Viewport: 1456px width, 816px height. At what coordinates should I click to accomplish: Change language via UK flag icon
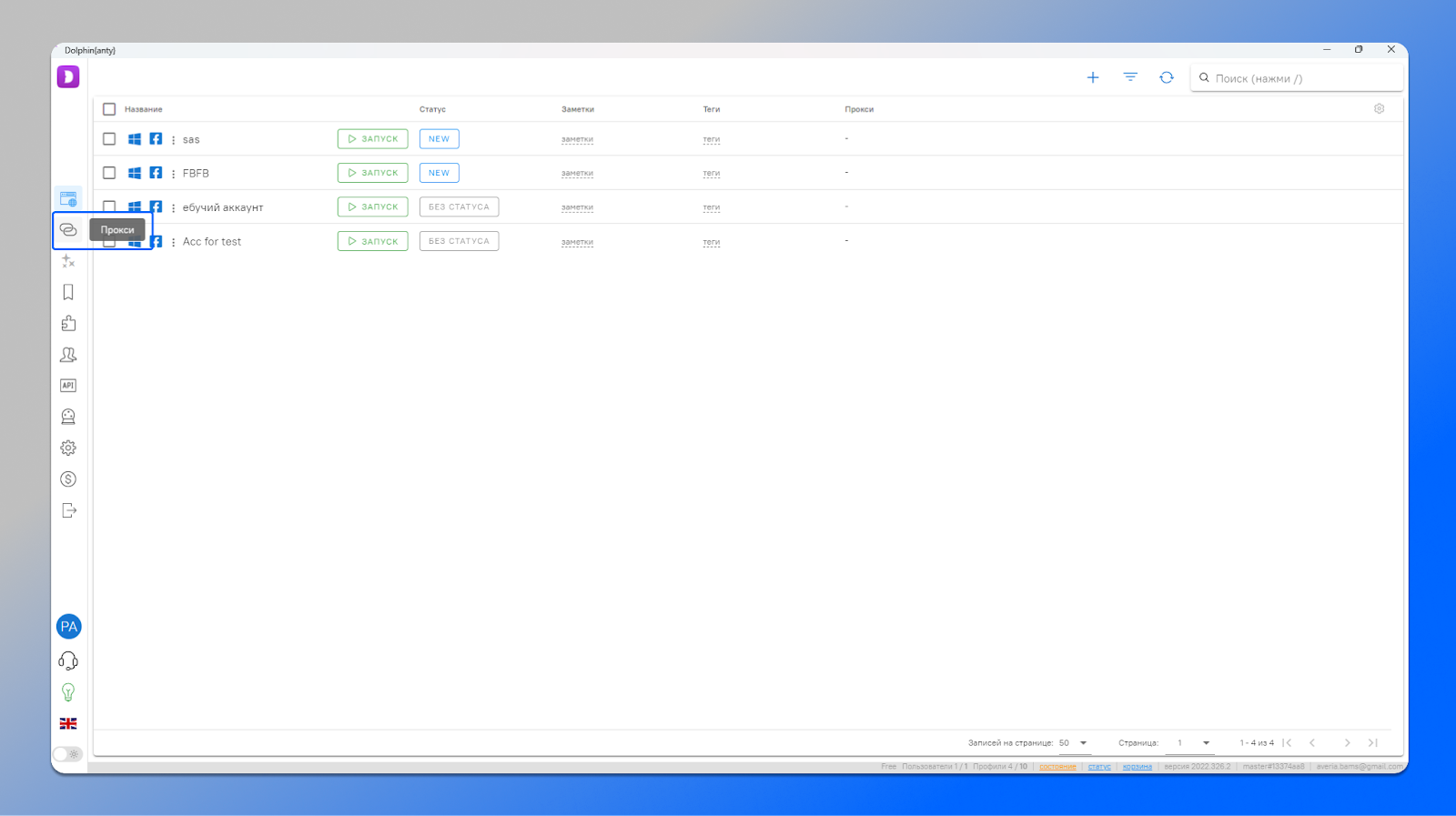pos(68,724)
